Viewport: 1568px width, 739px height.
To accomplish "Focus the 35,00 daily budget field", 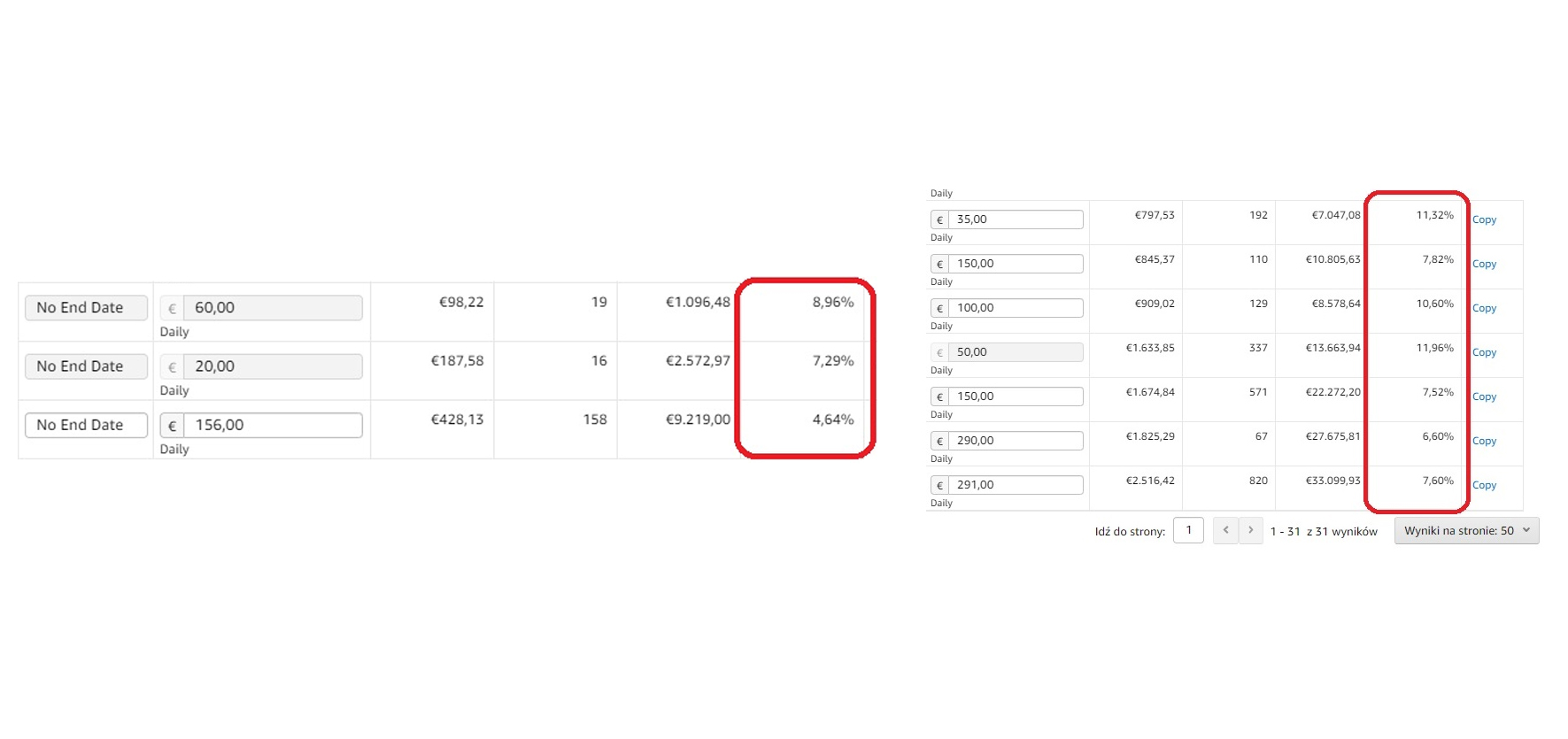I will pos(1015,219).
